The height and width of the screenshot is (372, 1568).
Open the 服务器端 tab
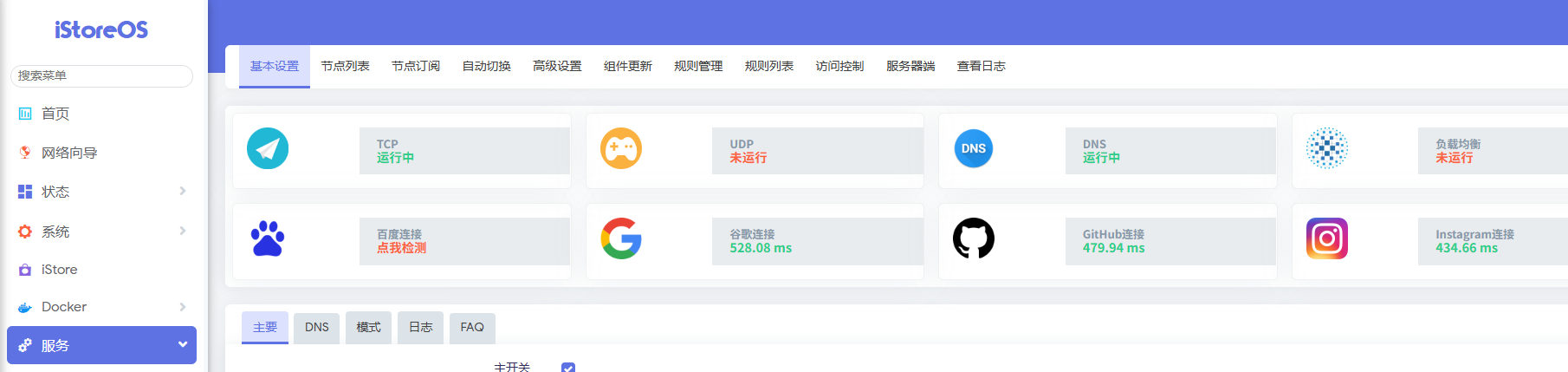(910, 66)
